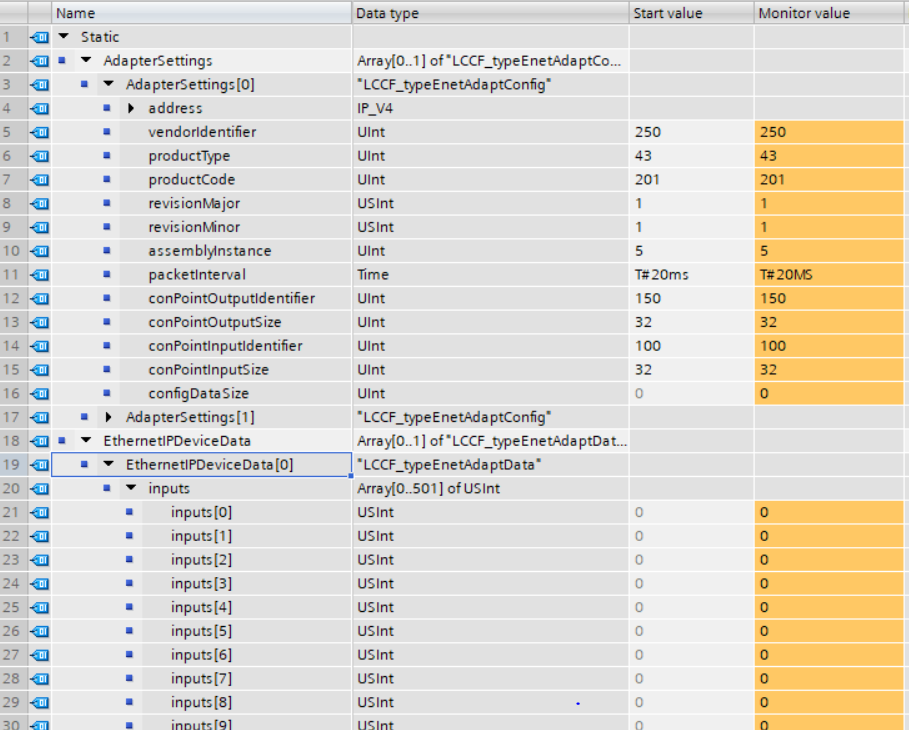
Task: Collapse the EthernetIPDeviceData array
Action: pyautogui.click(x=86, y=441)
